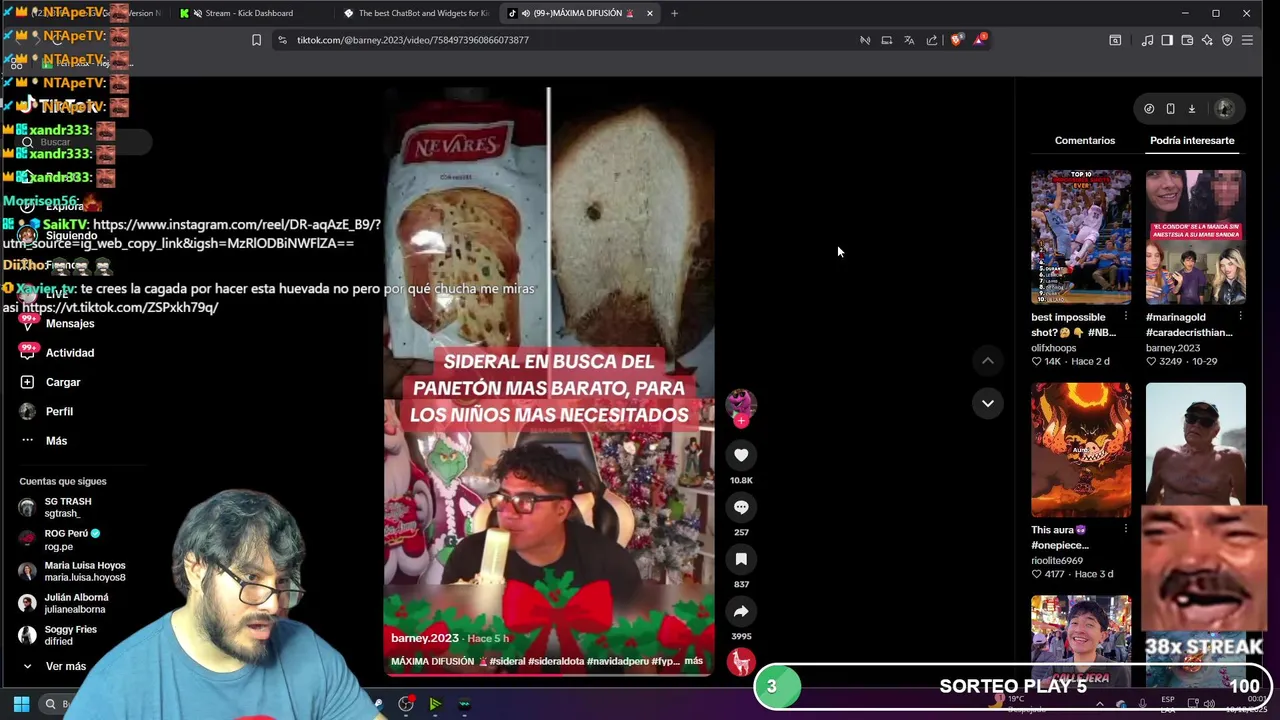The height and width of the screenshot is (720, 1280).
Task: Share the video using the arrow icon
Action: click(x=741, y=611)
